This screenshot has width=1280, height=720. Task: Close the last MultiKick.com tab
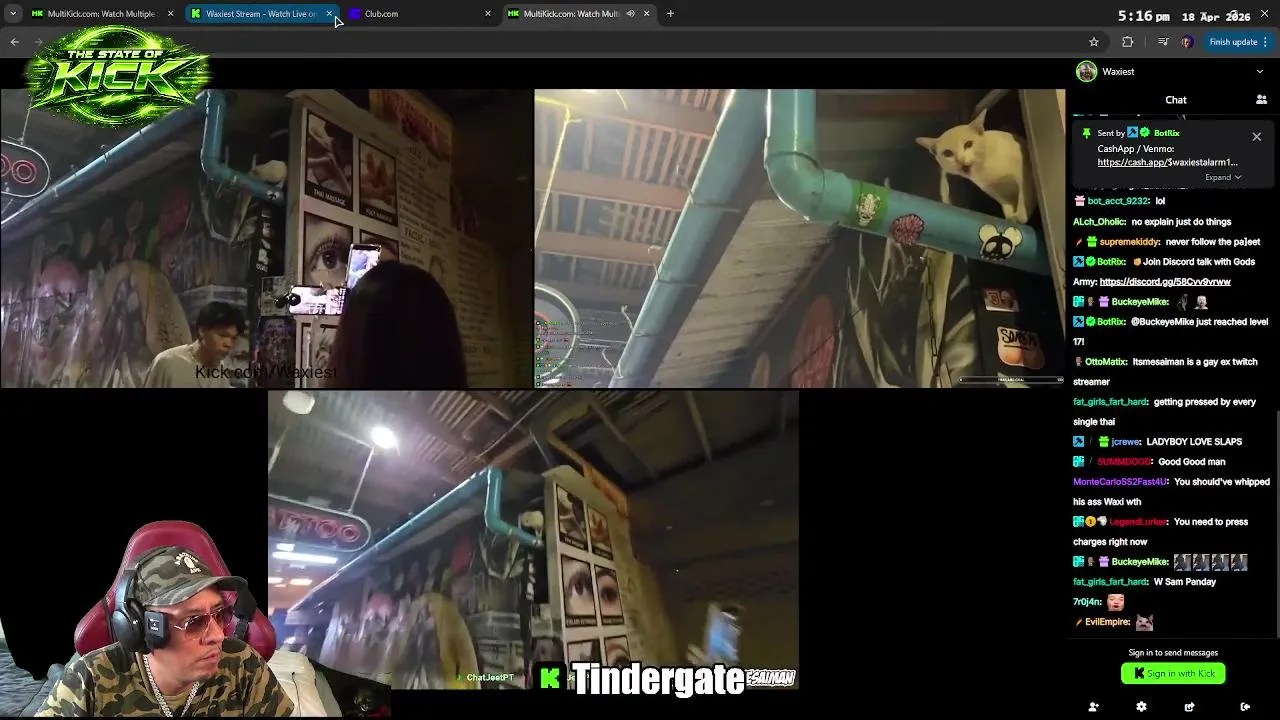646,14
